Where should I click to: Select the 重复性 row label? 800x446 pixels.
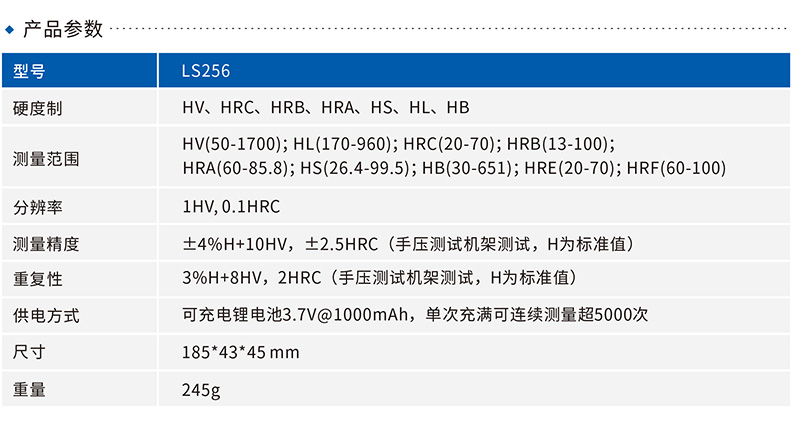point(38,280)
